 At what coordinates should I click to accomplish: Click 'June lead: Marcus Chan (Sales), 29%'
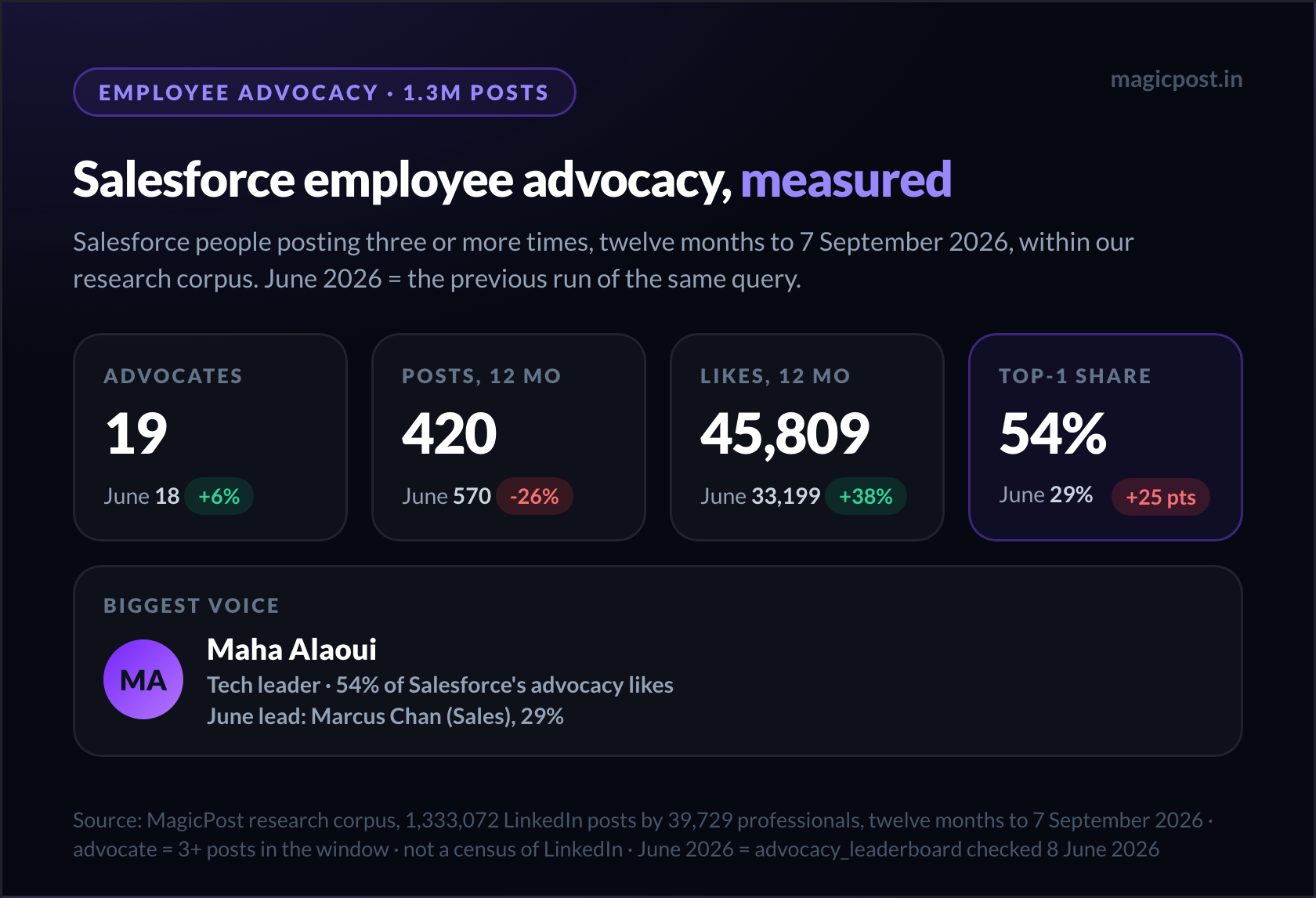click(385, 716)
